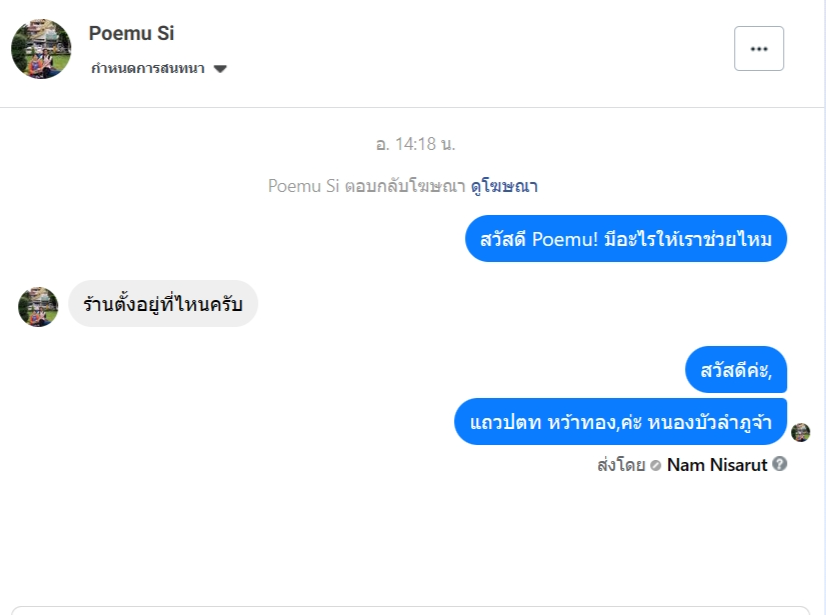Viewport: 826px width, 615px height.
Task: Click the message แถวปตท หว้าทอง,ค่ะ หนองบัวลำภูจ้า
Action: (620, 422)
